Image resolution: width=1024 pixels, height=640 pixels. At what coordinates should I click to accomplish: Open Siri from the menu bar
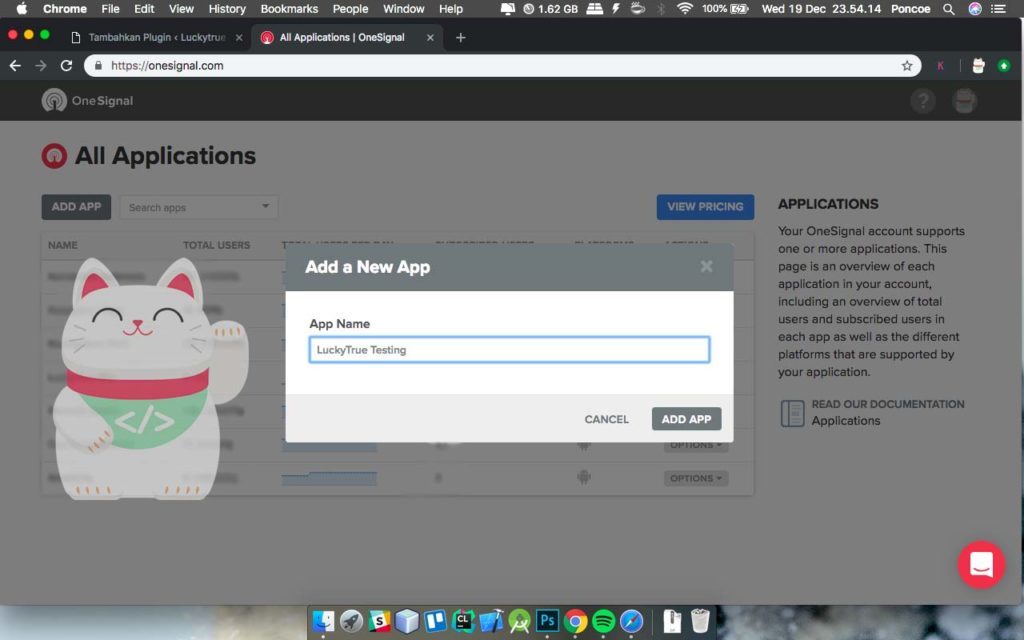point(974,8)
